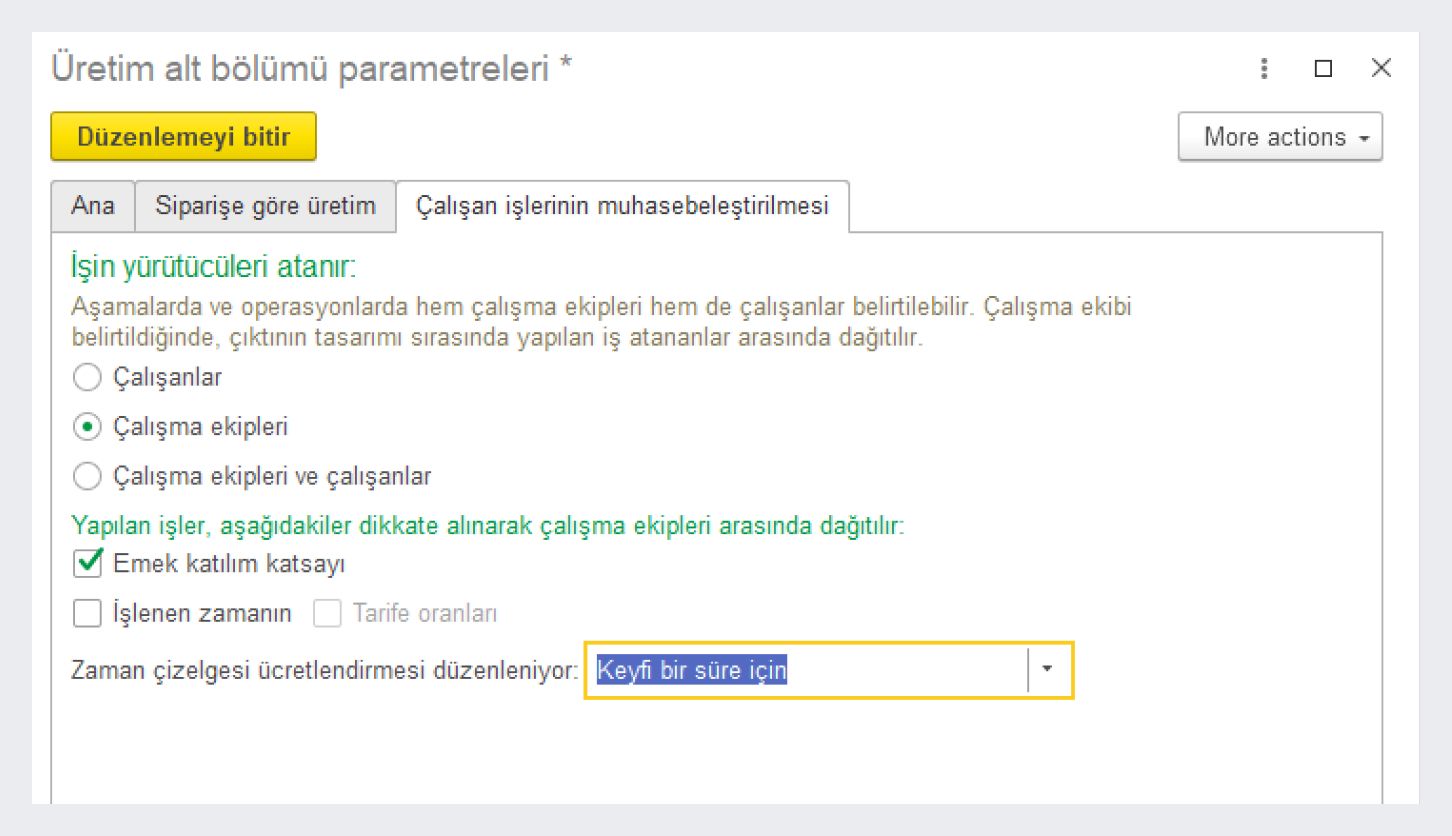This screenshot has width=1452, height=836.
Task: Click the green Yapılan işler section heading
Action: [488, 526]
